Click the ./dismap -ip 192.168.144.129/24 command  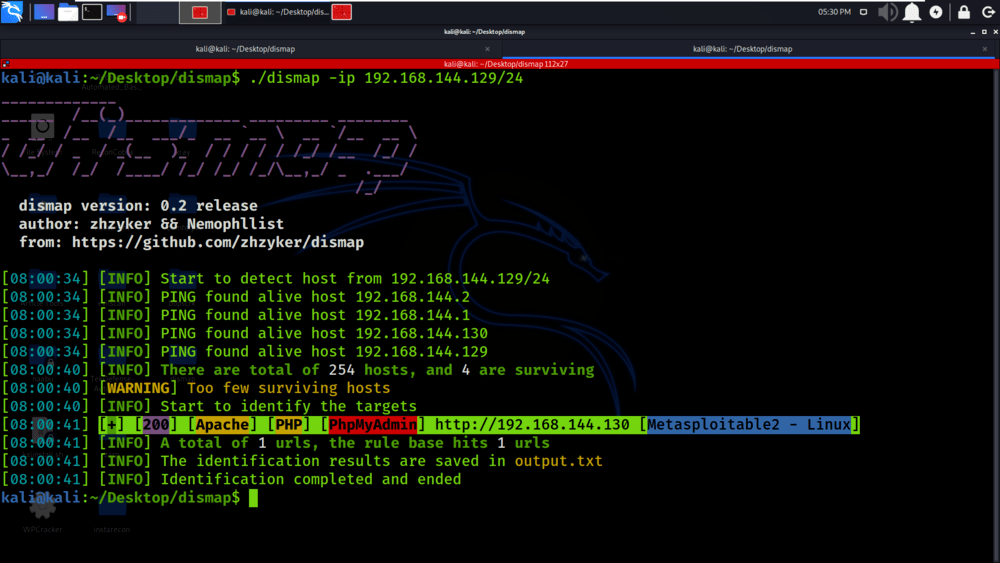(x=386, y=78)
